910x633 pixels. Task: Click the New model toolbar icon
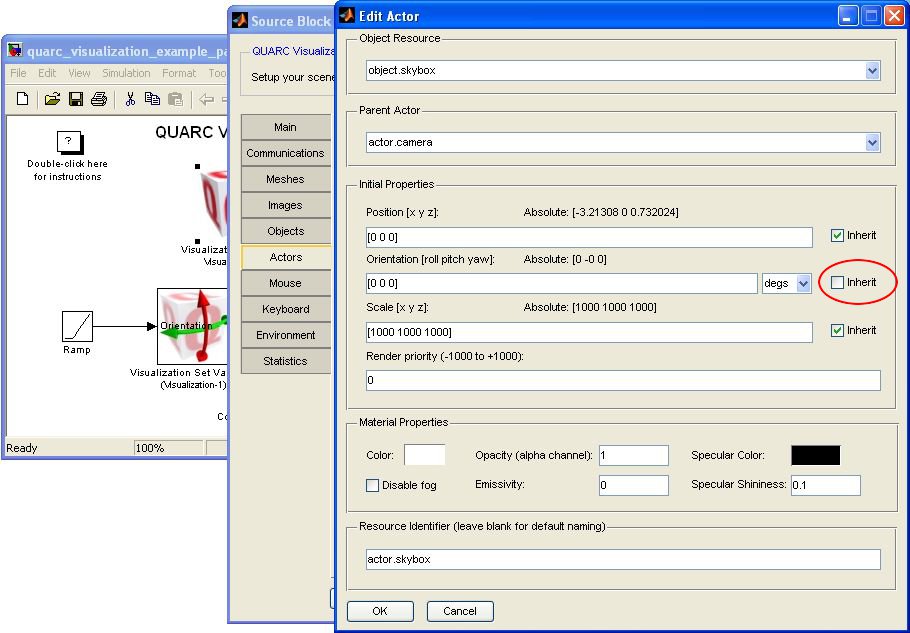(x=23, y=99)
